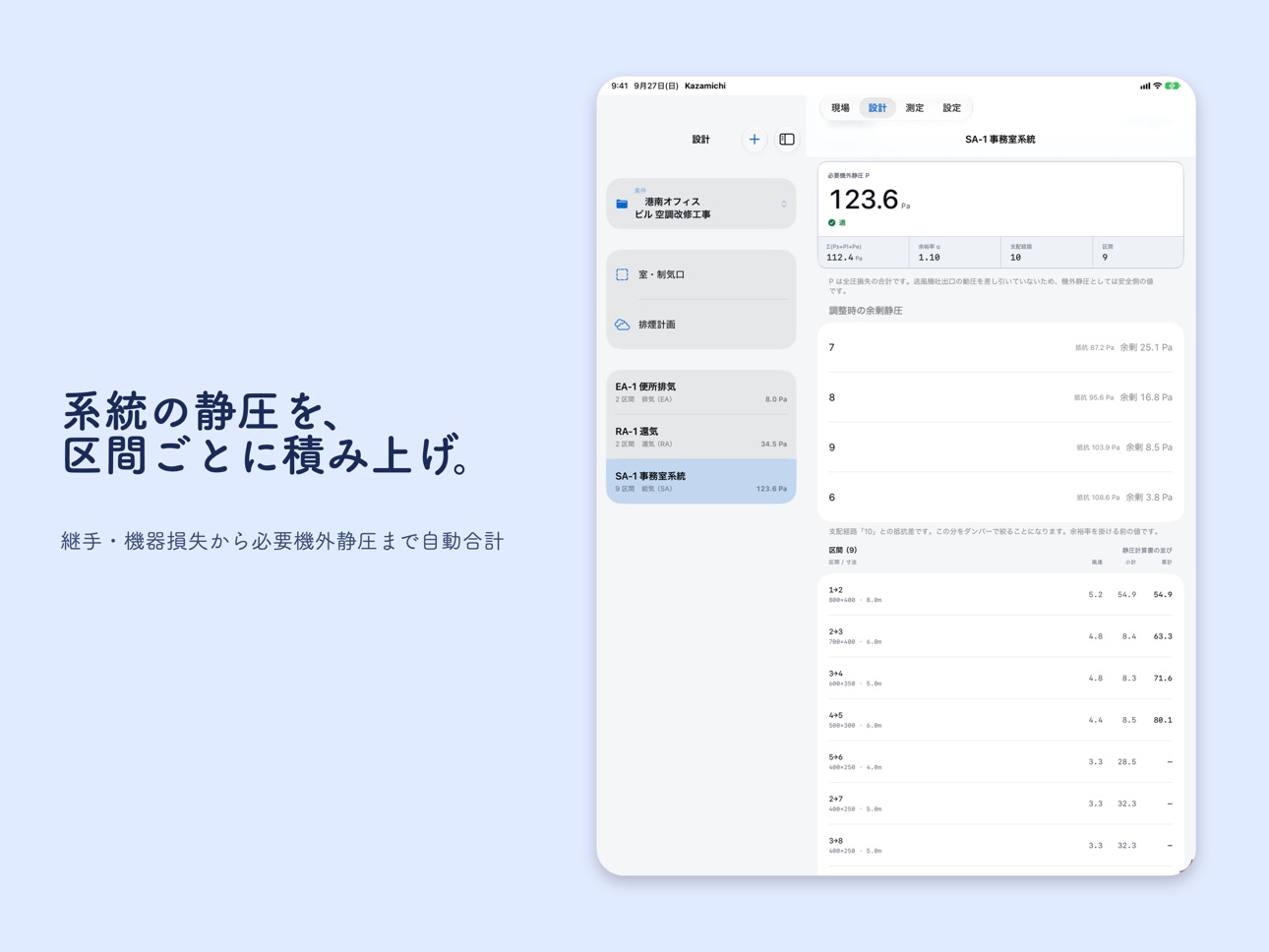
Task: Open 室・制気口 in the sidebar
Action: coord(701,275)
